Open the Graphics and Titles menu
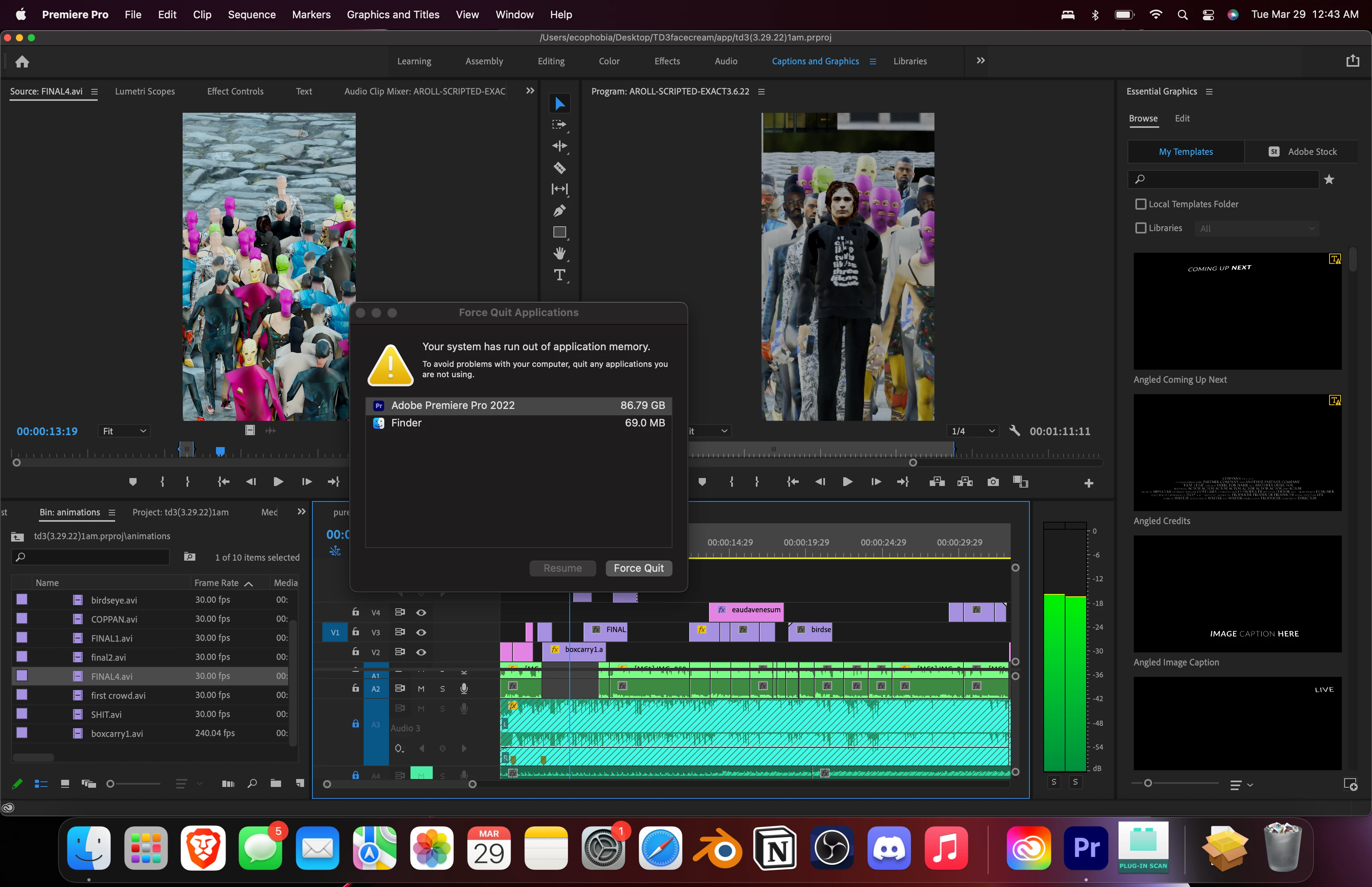Viewport: 1372px width, 887px height. click(393, 14)
